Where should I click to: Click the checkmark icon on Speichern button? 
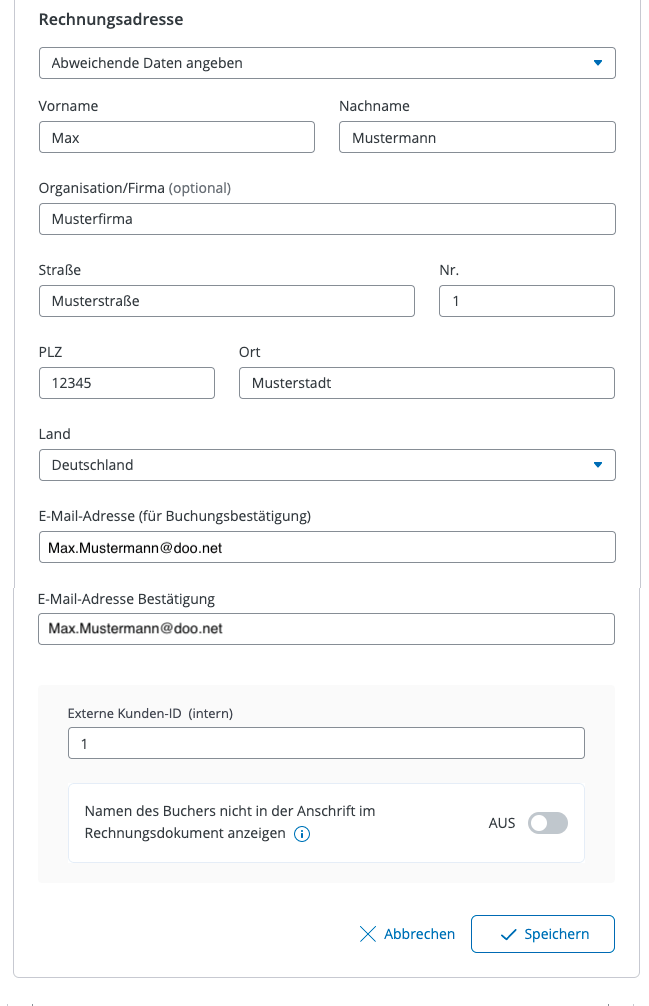(x=507, y=934)
